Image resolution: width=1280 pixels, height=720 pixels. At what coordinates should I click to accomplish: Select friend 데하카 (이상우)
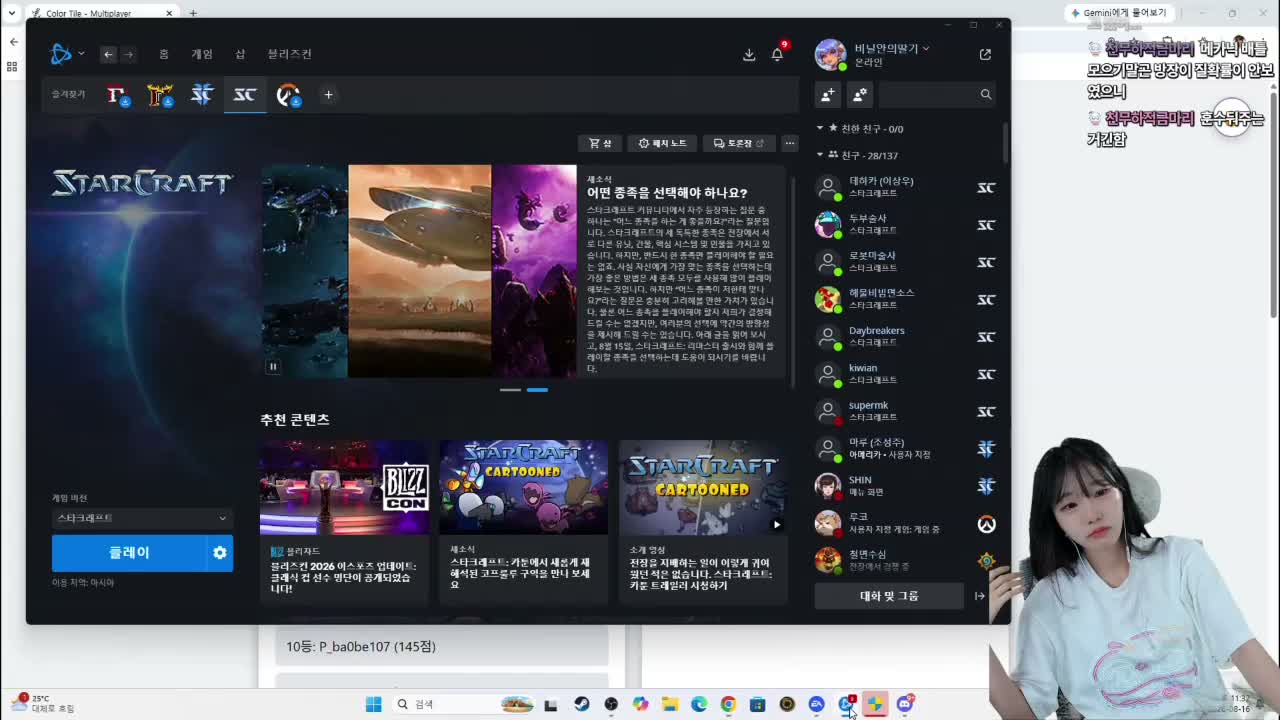(x=905, y=187)
